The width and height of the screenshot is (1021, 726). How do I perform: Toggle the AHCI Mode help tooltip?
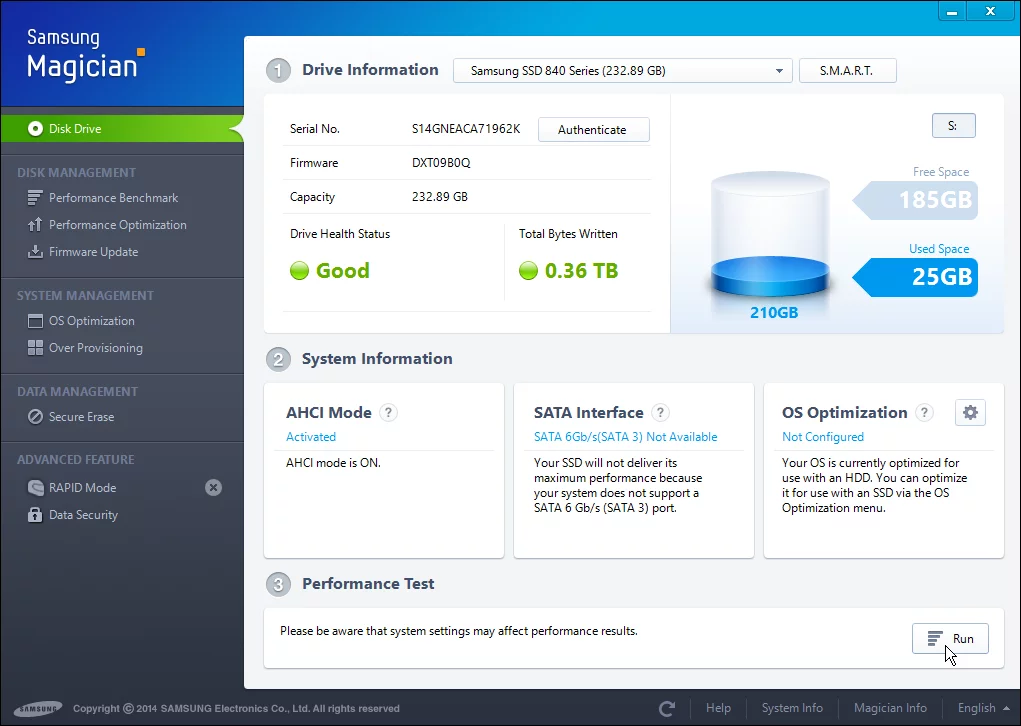click(x=387, y=412)
